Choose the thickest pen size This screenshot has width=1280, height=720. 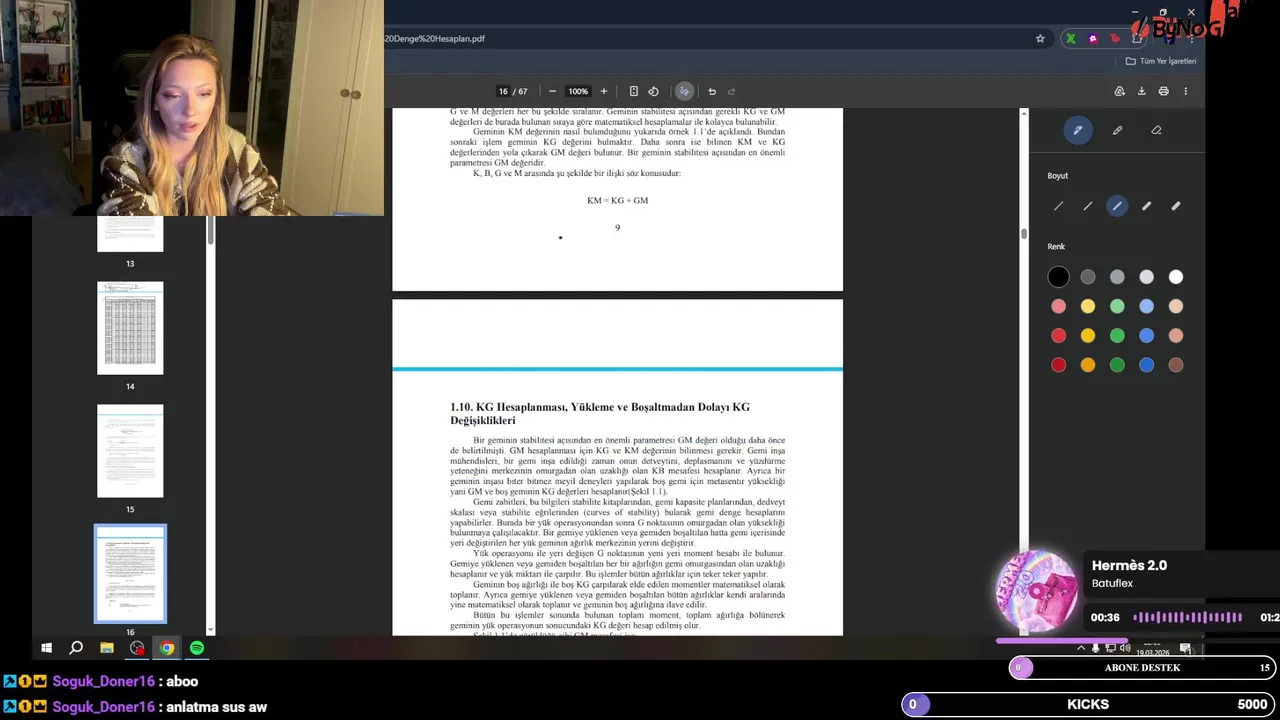(1176, 206)
